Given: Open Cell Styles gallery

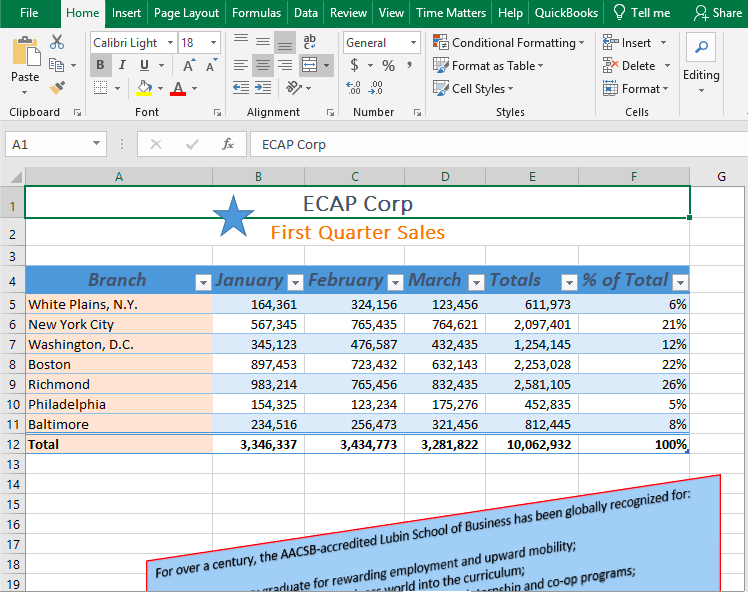Looking at the screenshot, I should coord(473,88).
